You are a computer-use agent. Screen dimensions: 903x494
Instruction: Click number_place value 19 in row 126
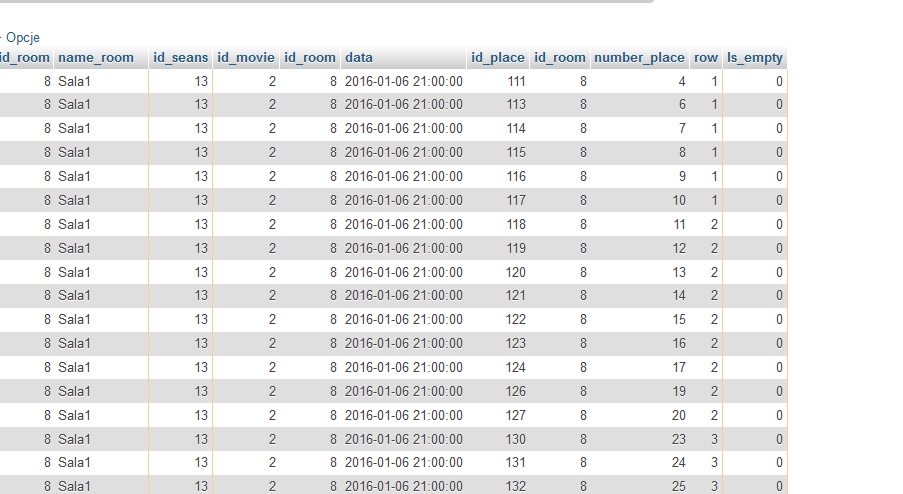click(x=679, y=392)
